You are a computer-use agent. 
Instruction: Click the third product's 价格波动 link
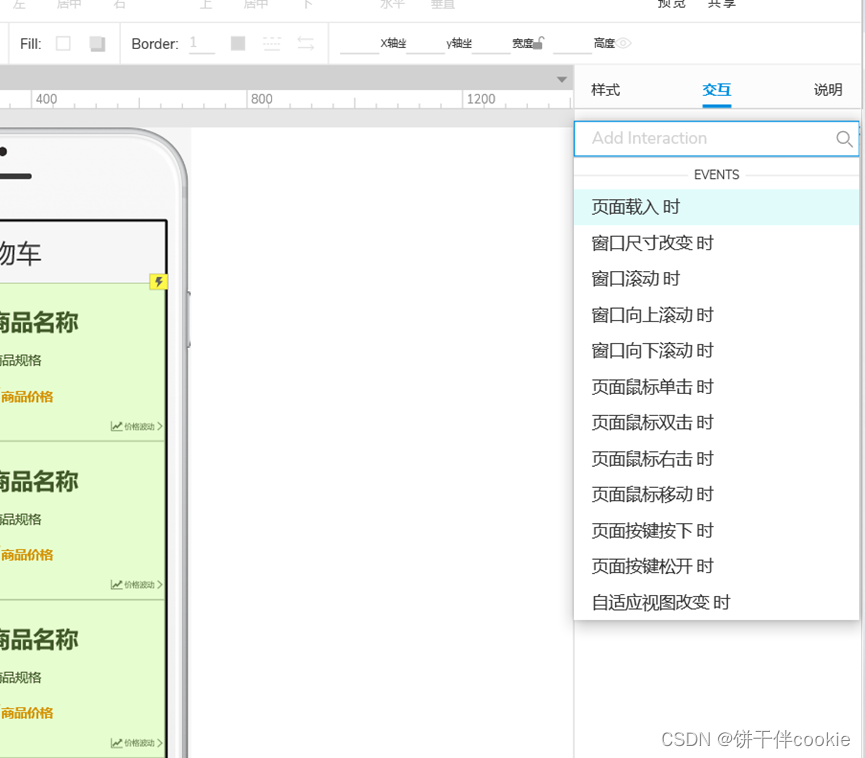tap(136, 743)
